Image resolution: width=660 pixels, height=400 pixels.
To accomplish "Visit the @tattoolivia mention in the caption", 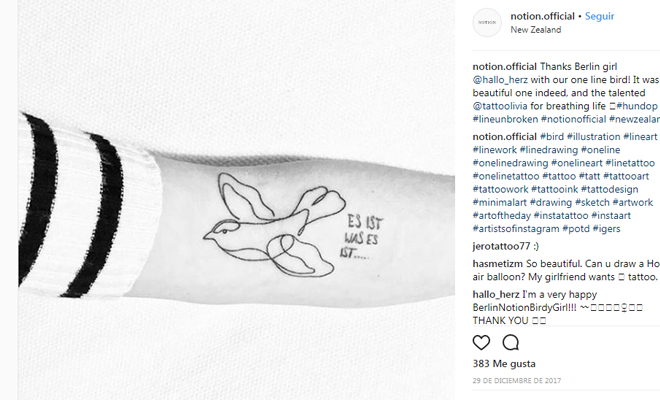I will pos(500,106).
